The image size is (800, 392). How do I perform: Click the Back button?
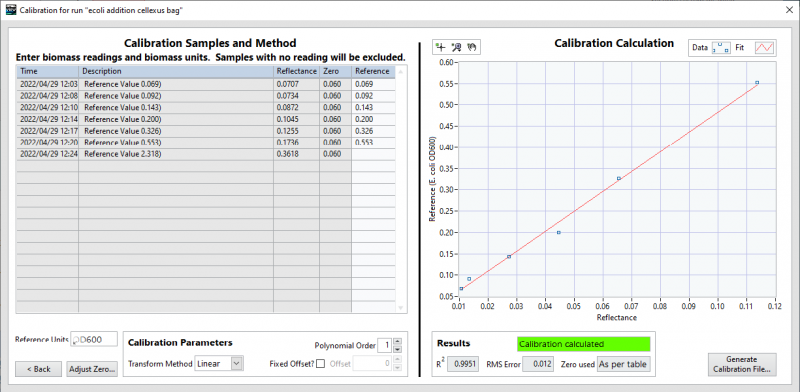click(x=38, y=369)
